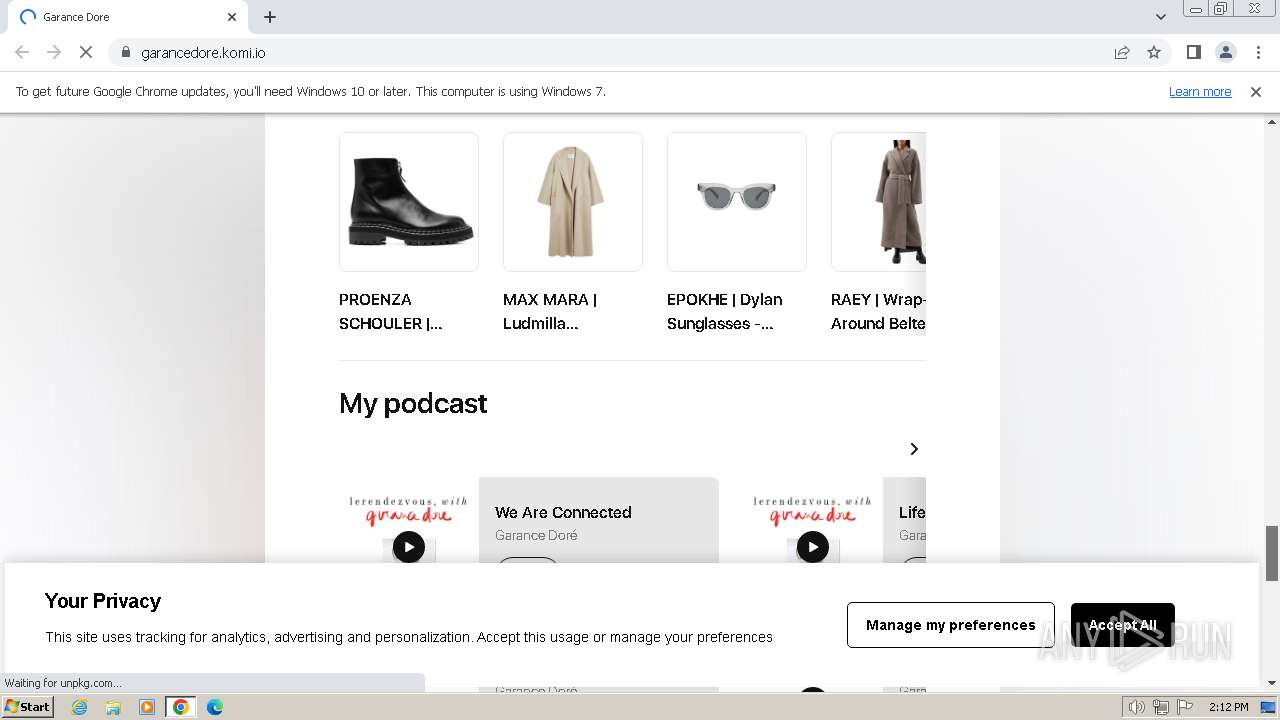The width and height of the screenshot is (1280, 720).
Task: Open the media player taskbar icon
Action: click(147, 707)
